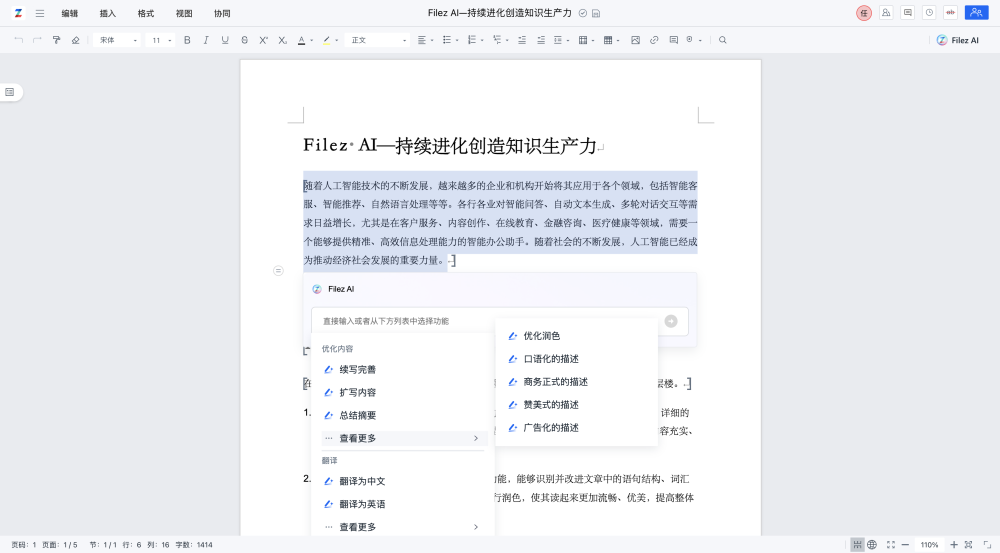Click the increase indent icon

[541, 40]
